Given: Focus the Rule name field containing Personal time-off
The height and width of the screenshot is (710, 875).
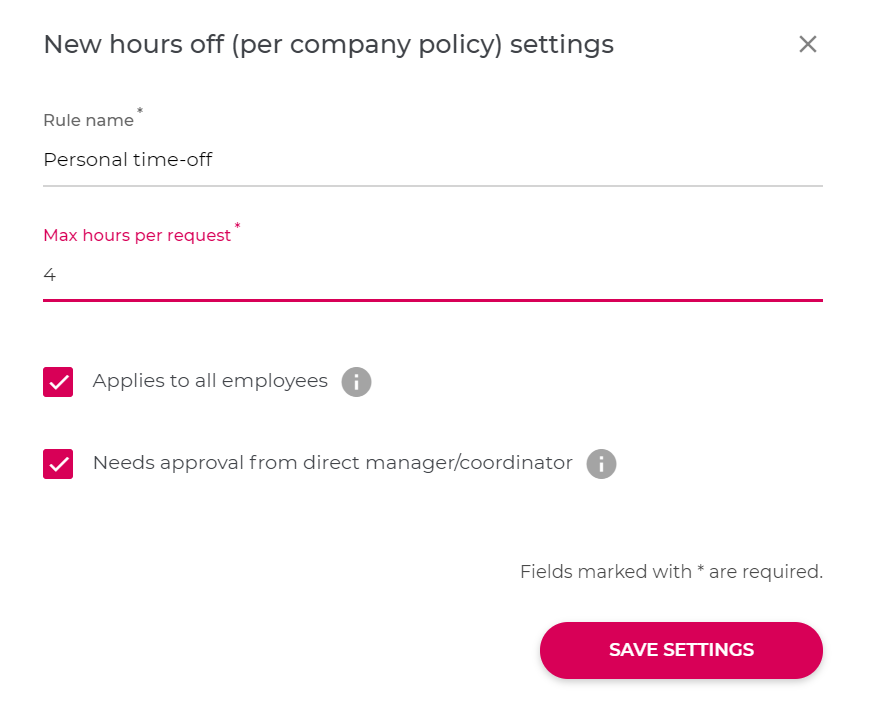Looking at the screenshot, I should pos(433,160).
